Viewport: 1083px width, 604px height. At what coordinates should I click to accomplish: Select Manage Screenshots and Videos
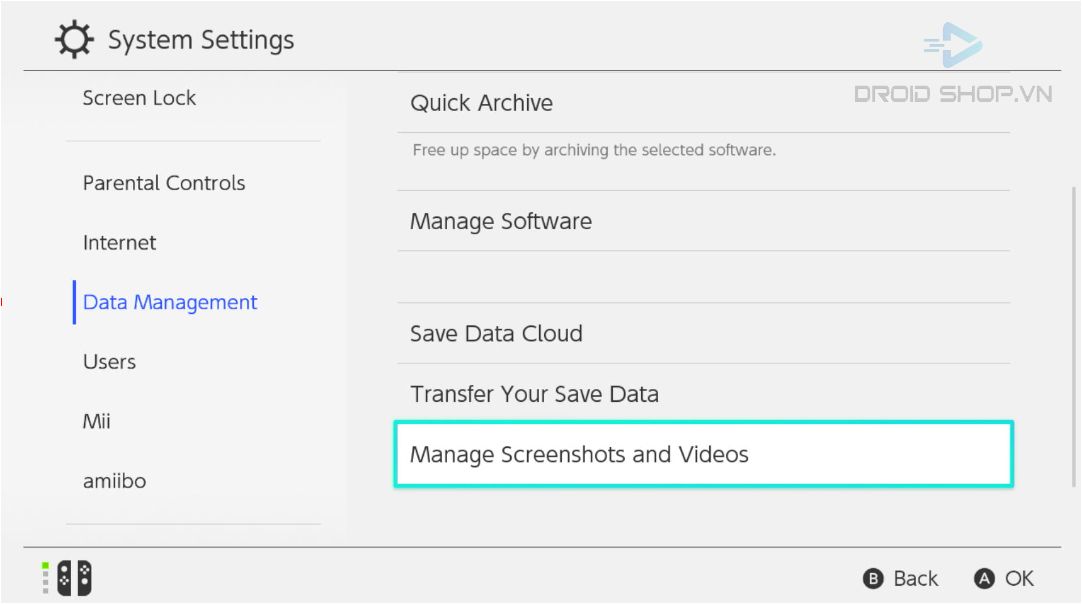[x=703, y=454]
